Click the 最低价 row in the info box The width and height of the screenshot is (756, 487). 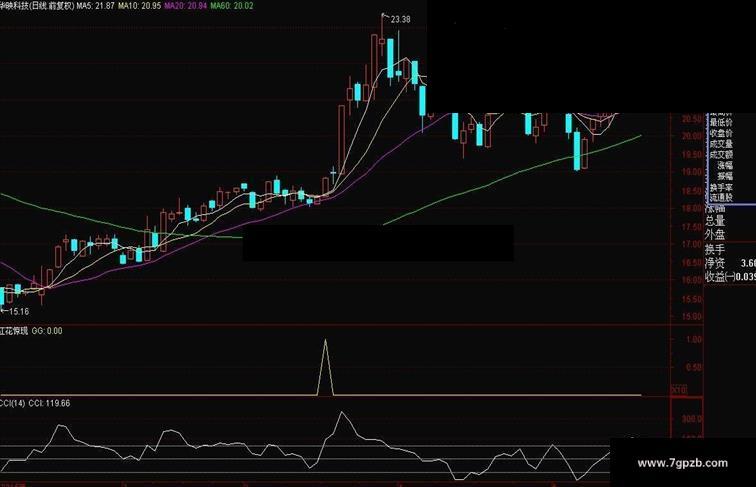721,123
